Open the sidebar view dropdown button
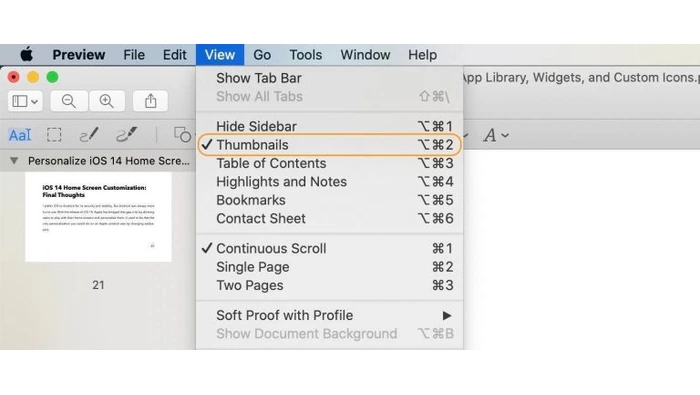The width and height of the screenshot is (700, 395). click(x=25, y=101)
